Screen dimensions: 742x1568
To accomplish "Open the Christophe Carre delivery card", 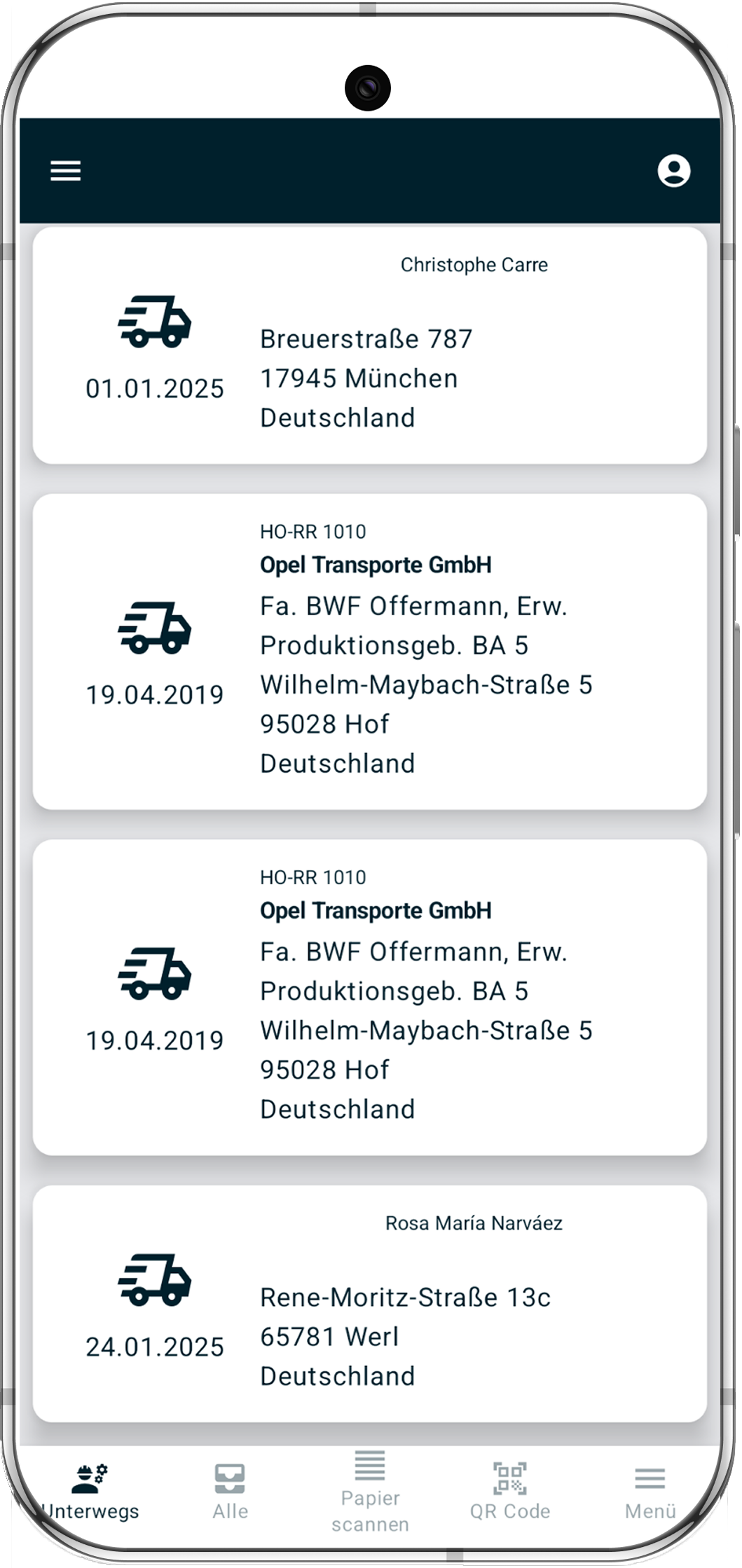I will pyautogui.click(x=474, y=265).
